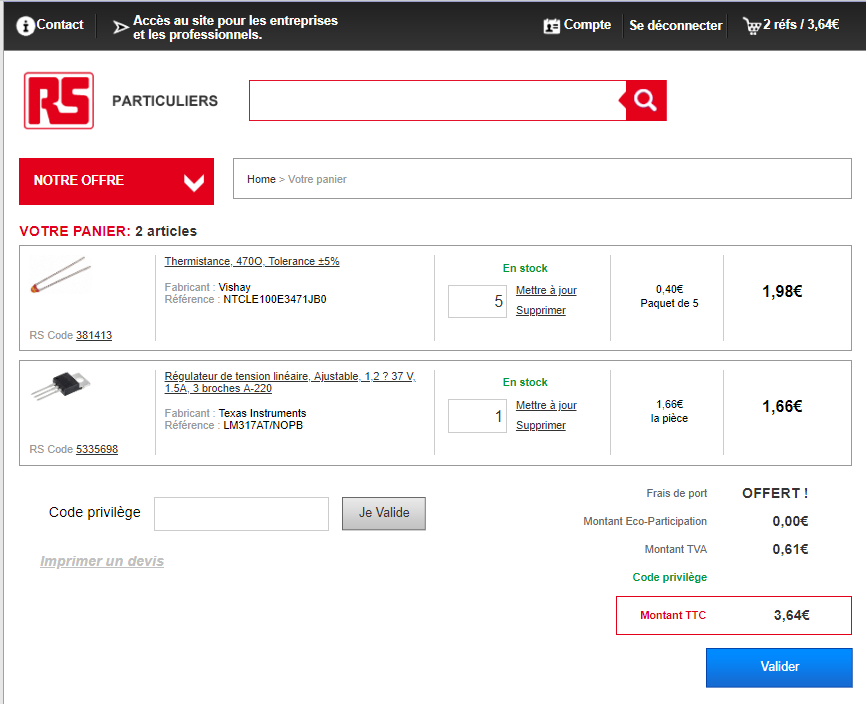Click the Code privilège input field
This screenshot has width=866, height=704.
click(241, 514)
